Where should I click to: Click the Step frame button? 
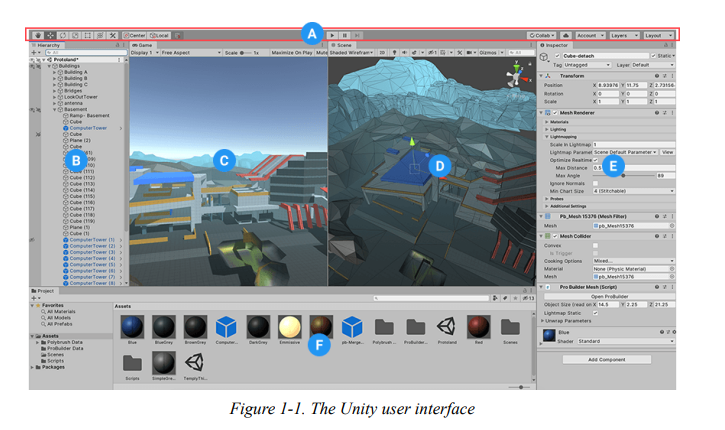click(357, 35)
